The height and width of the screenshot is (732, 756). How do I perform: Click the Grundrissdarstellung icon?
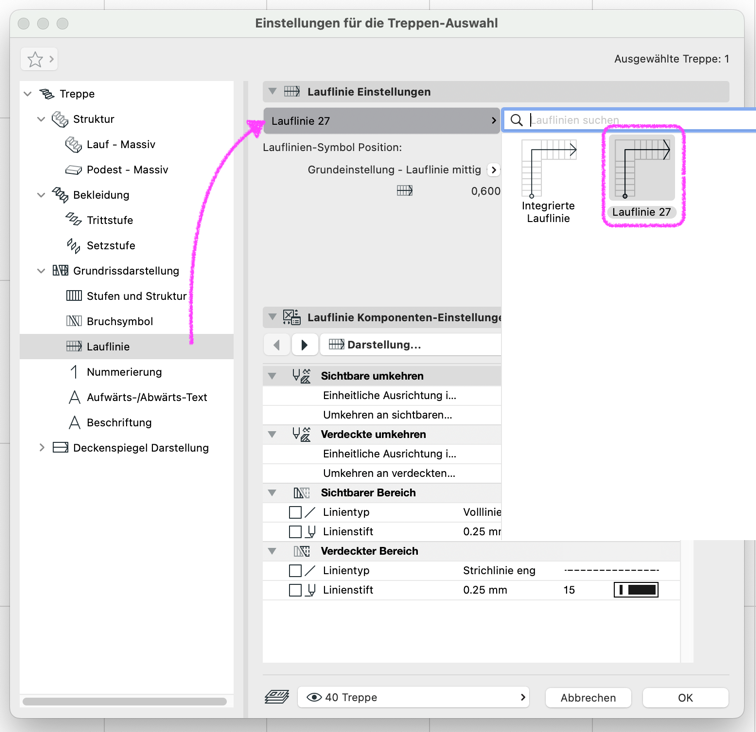60,271
